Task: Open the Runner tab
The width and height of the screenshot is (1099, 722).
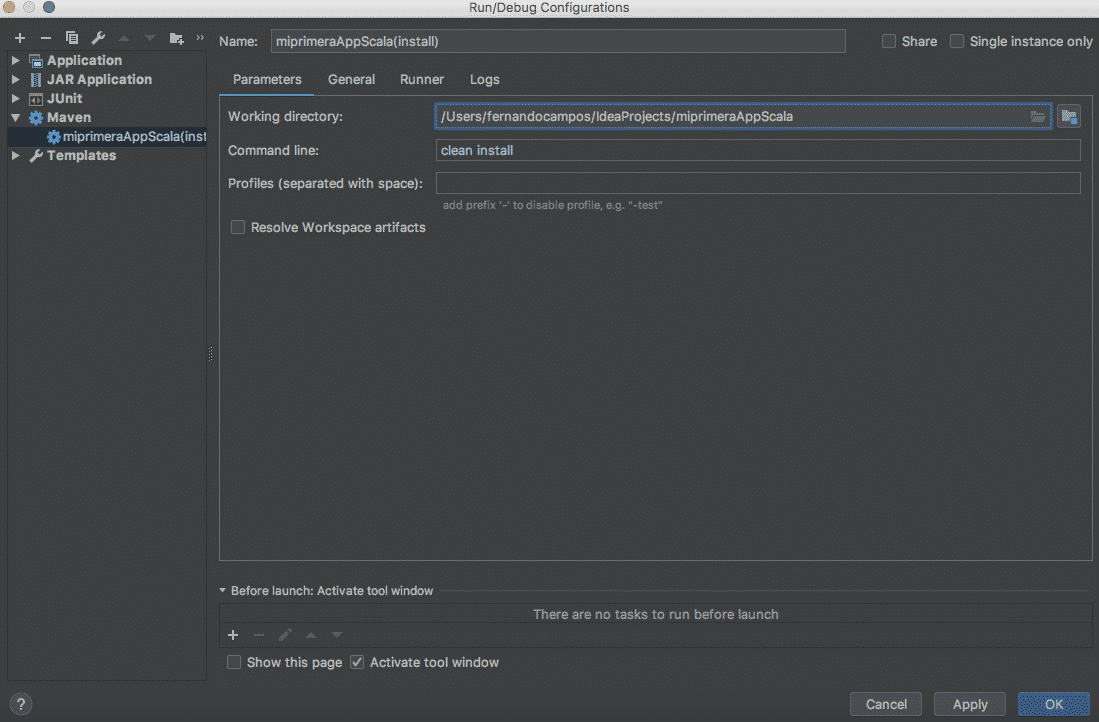Action: (x=421, y=79)
